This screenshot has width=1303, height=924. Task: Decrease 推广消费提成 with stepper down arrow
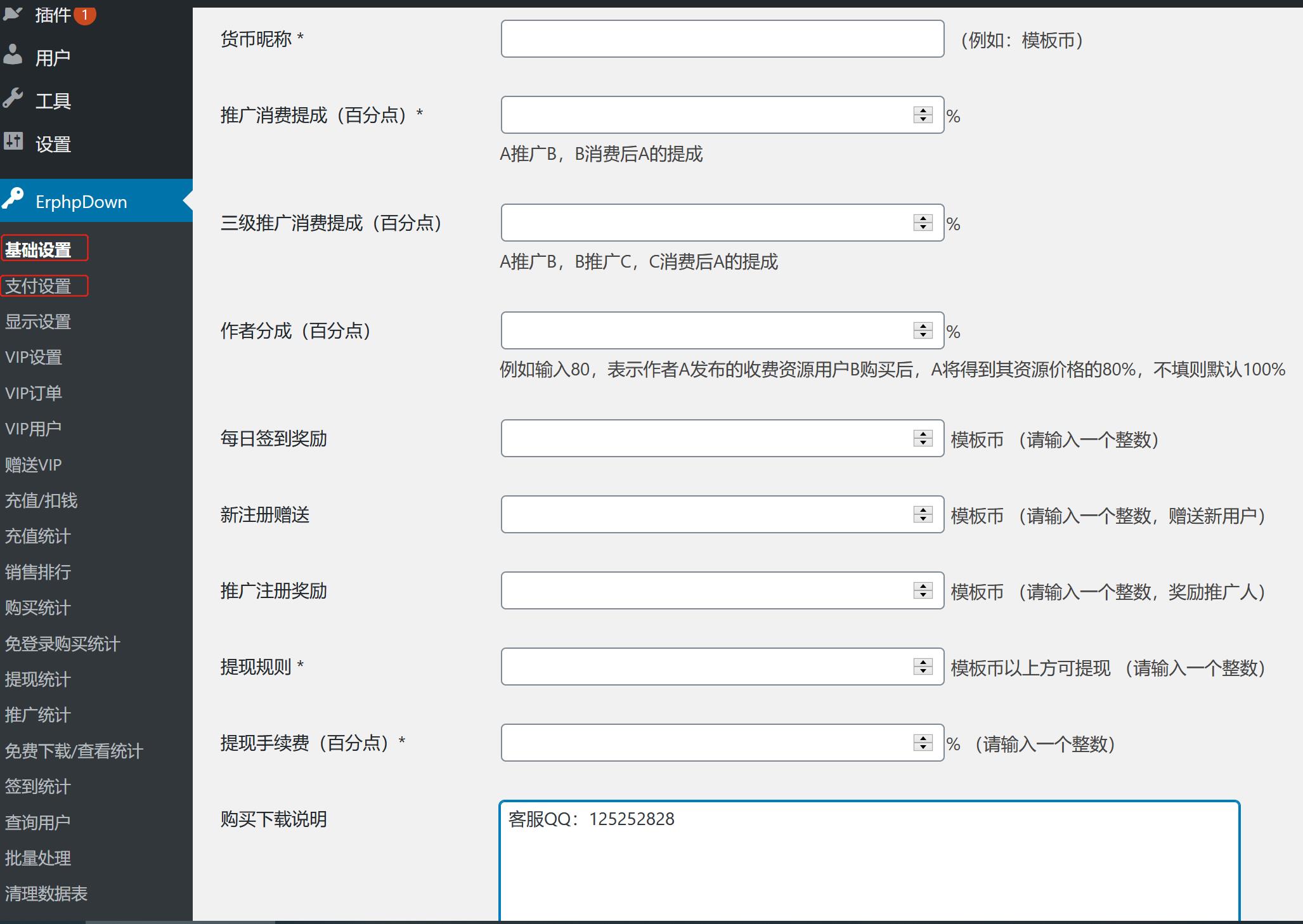click(923, 119)
